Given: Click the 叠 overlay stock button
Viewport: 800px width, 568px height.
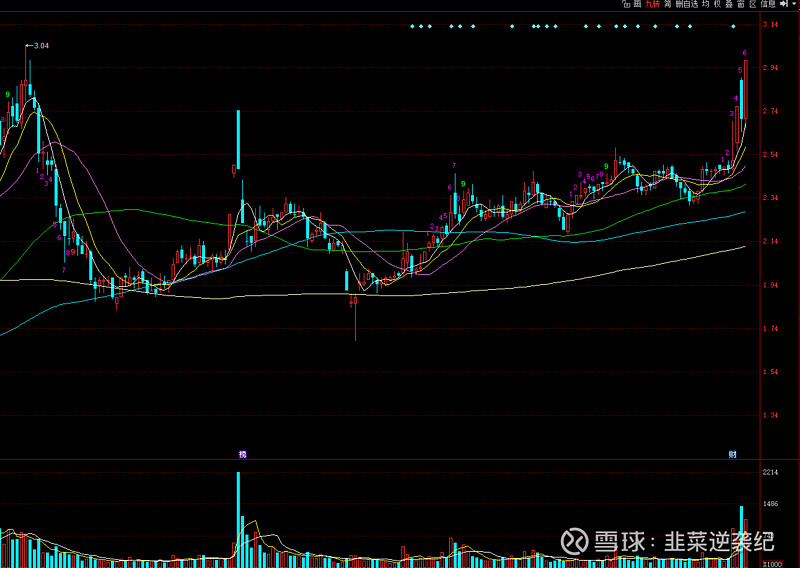Looking at the screenshot, I should 729,4.
